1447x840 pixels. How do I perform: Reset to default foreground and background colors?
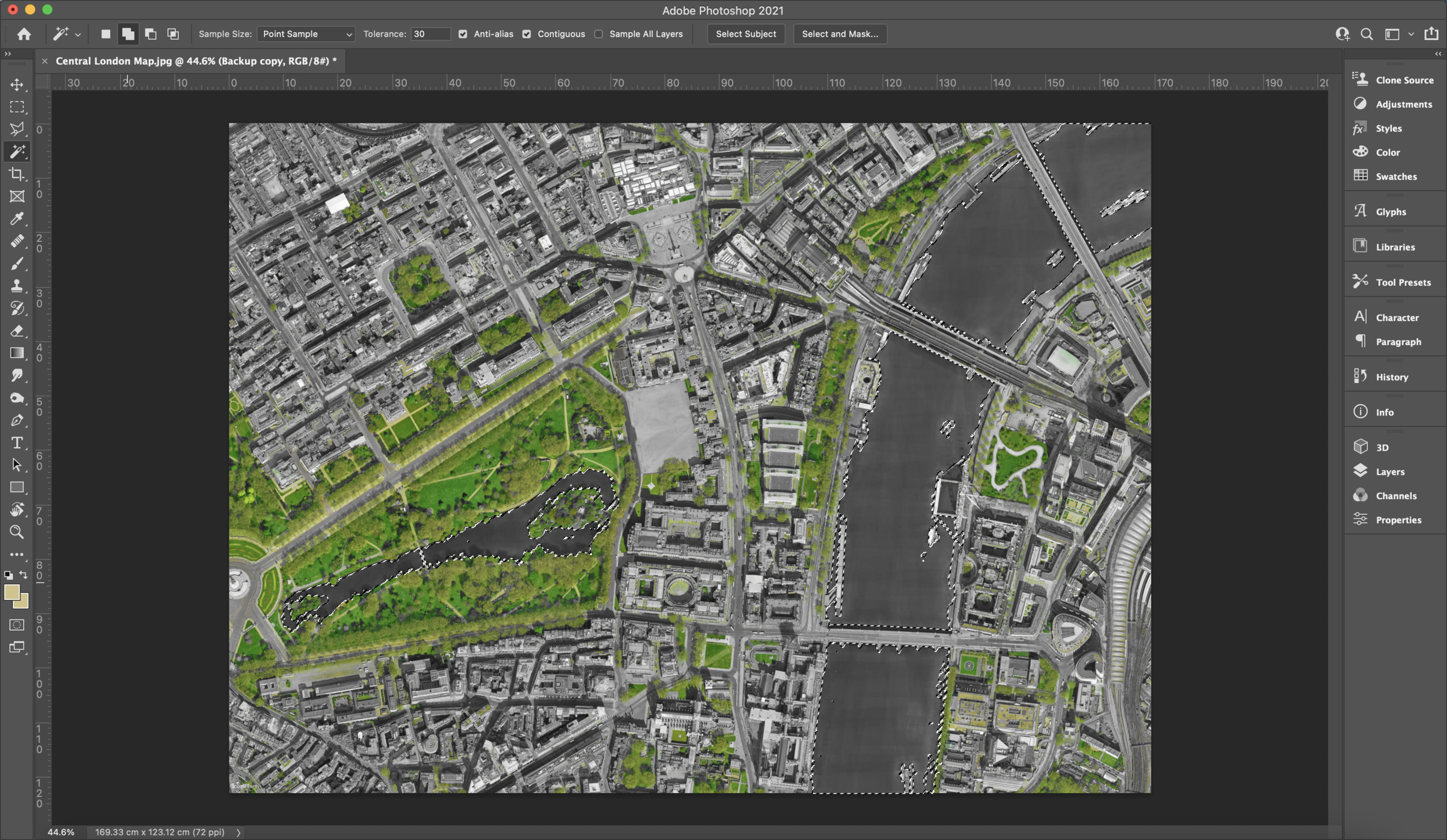coord(8,575)
